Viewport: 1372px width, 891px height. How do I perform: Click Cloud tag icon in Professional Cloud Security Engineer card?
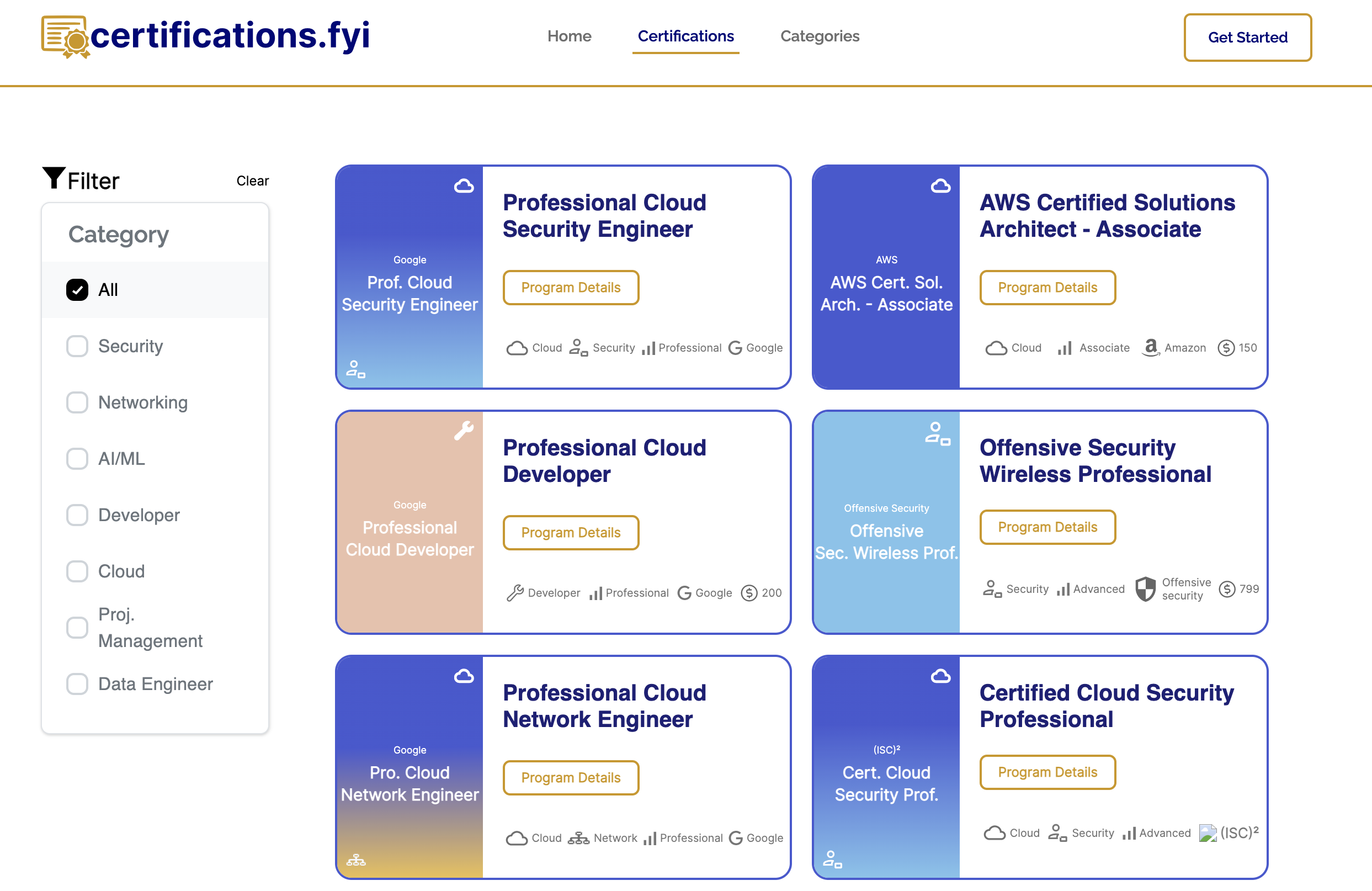tap(517, 348)
